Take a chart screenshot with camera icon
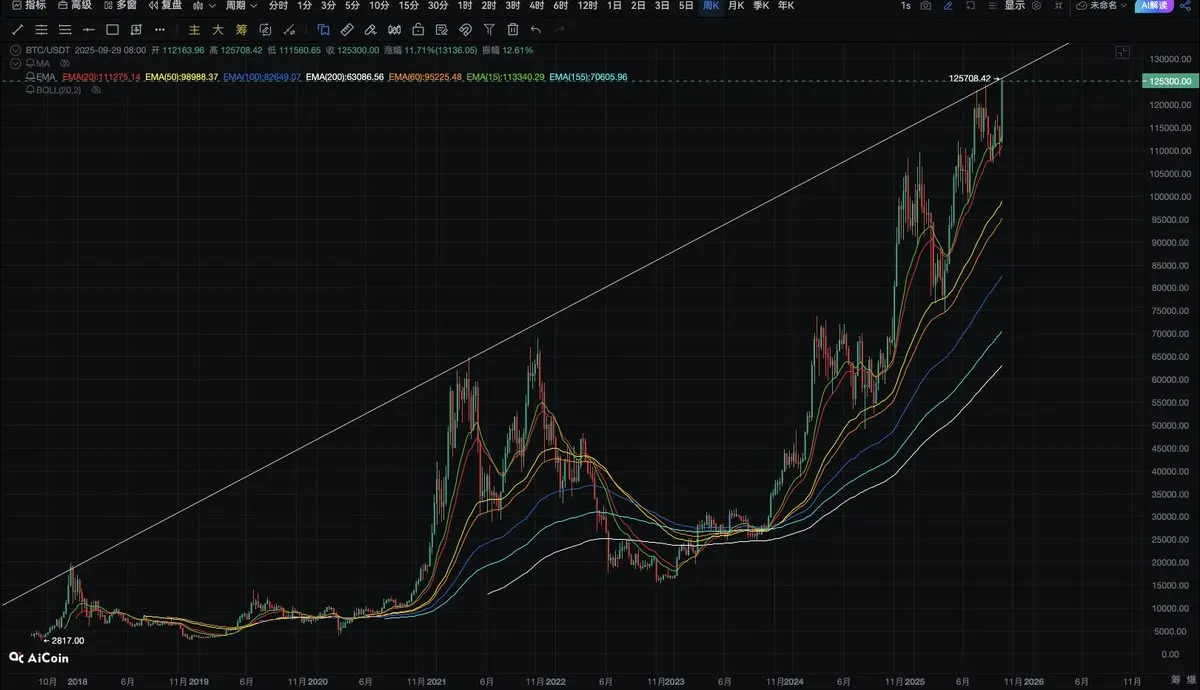Viewport: 1200px width, 690px height. (926, 6)
